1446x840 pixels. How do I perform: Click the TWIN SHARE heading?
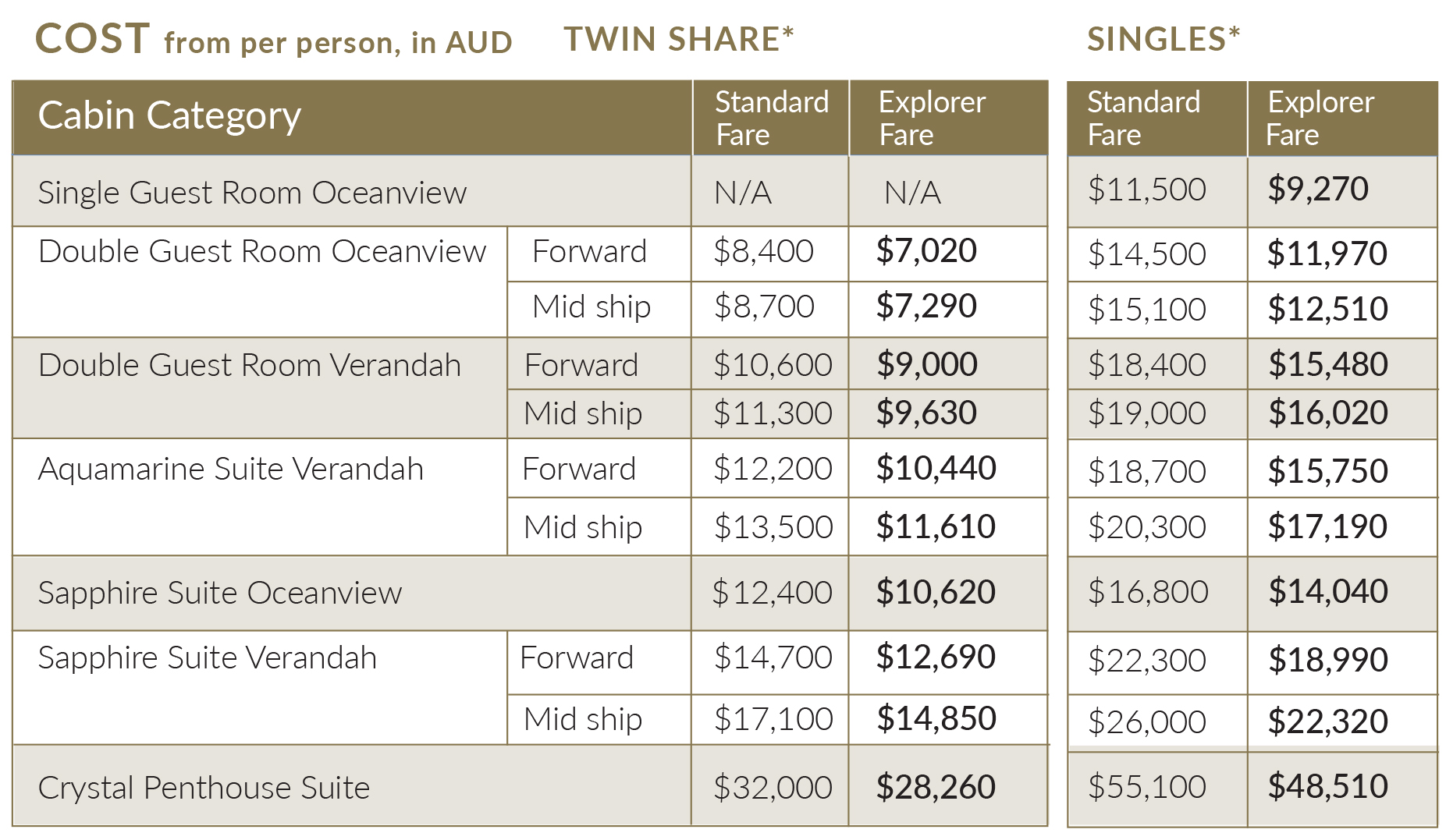[x=679, y=39]
